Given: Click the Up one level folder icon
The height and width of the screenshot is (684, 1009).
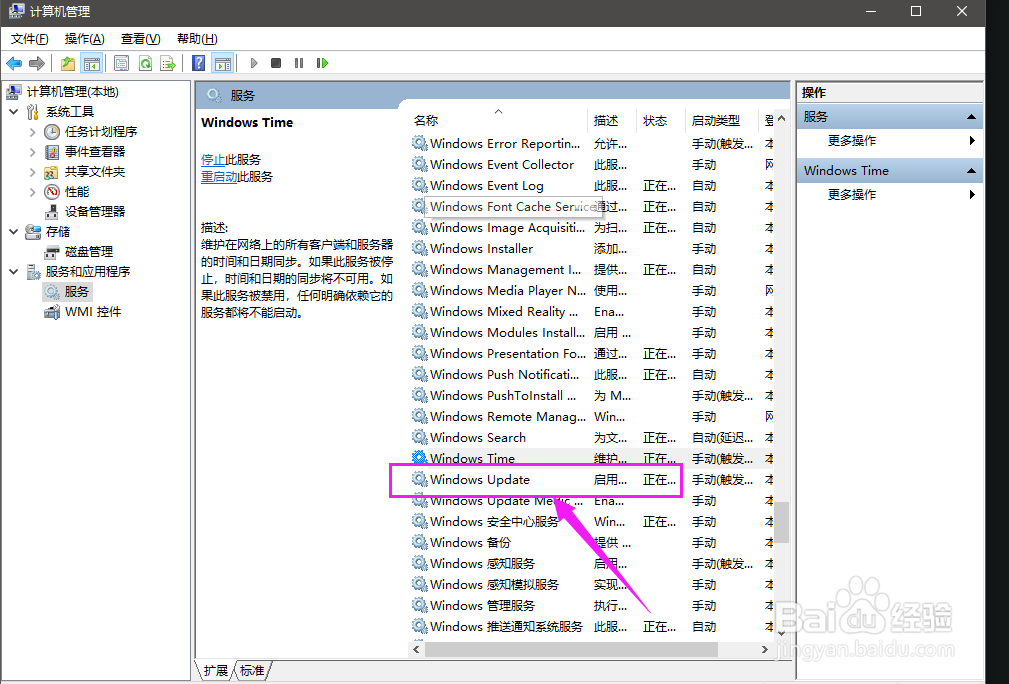Looking at the screenshot, I should (68, 63).
